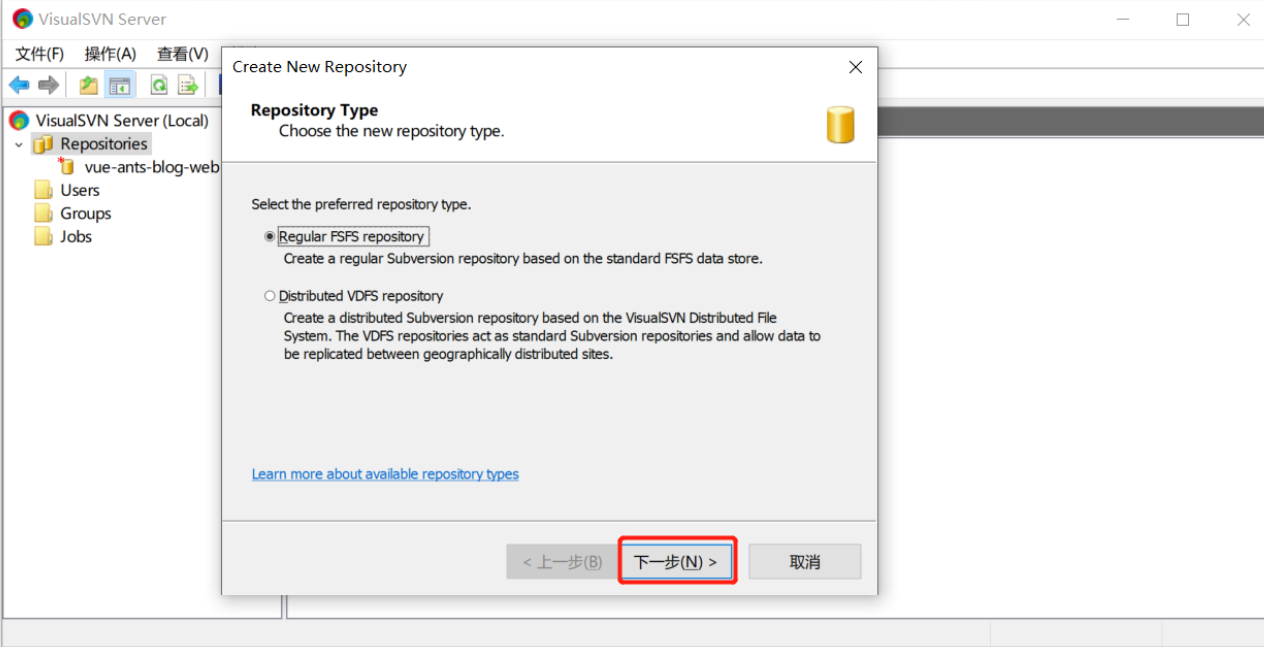Click 'Choose the new repository type.' text
The image size is (1264, 647).
[x=392, y=131]
